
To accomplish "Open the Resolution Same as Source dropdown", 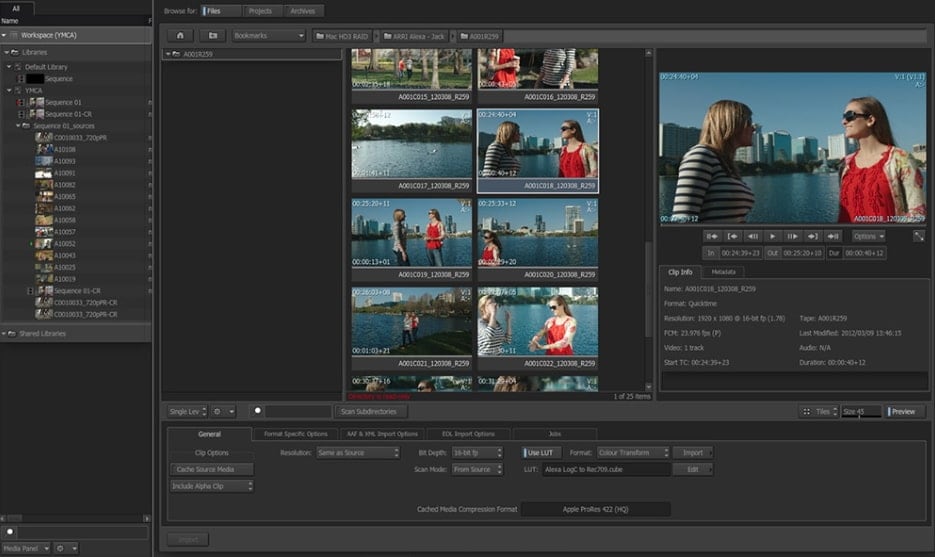I will point(358,453).
